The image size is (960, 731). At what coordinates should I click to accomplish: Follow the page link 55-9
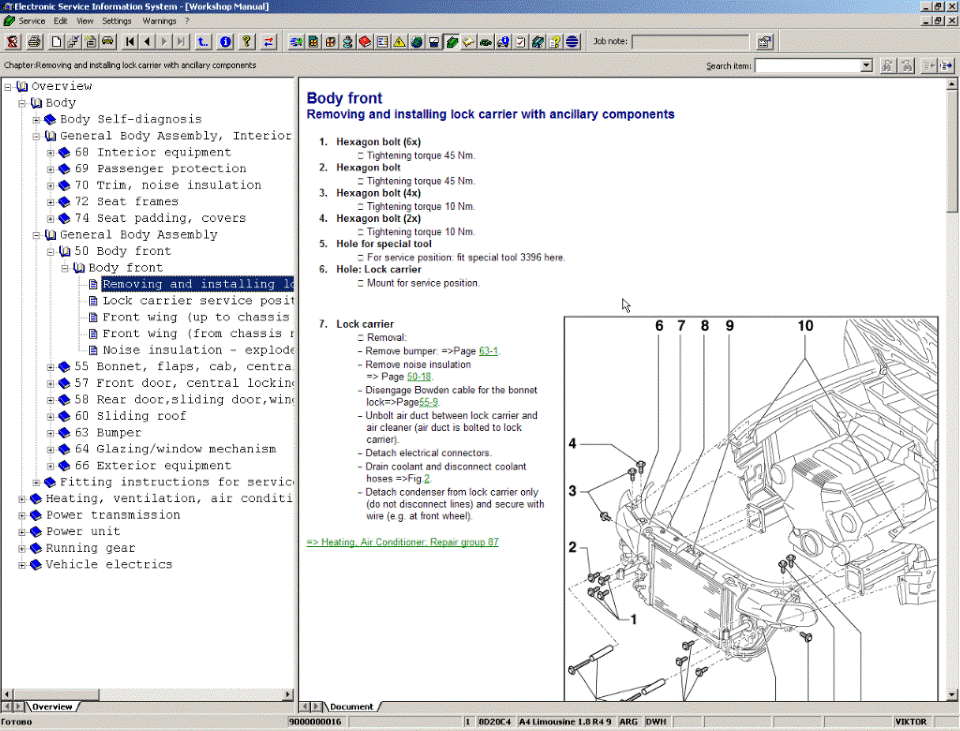tap(429, 402)
